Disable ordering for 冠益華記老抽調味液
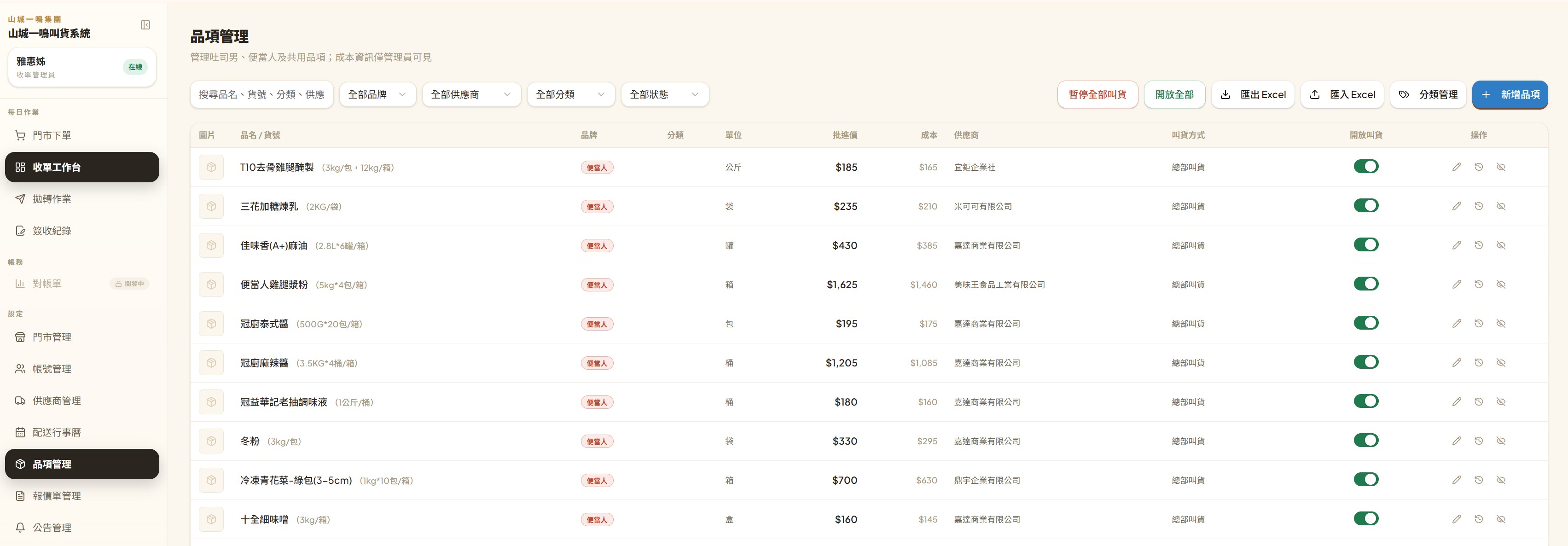 click(x=1366, y=401)
